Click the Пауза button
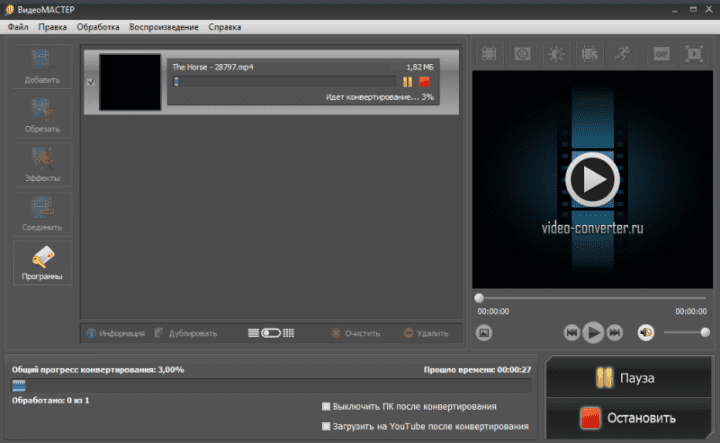 (x=628, y=378)
